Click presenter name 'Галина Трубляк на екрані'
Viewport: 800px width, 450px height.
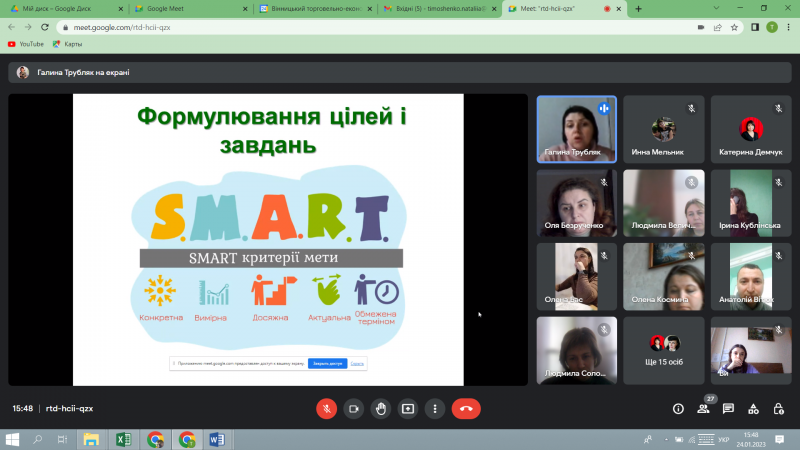pyautogui.click(x=83, y=72)
